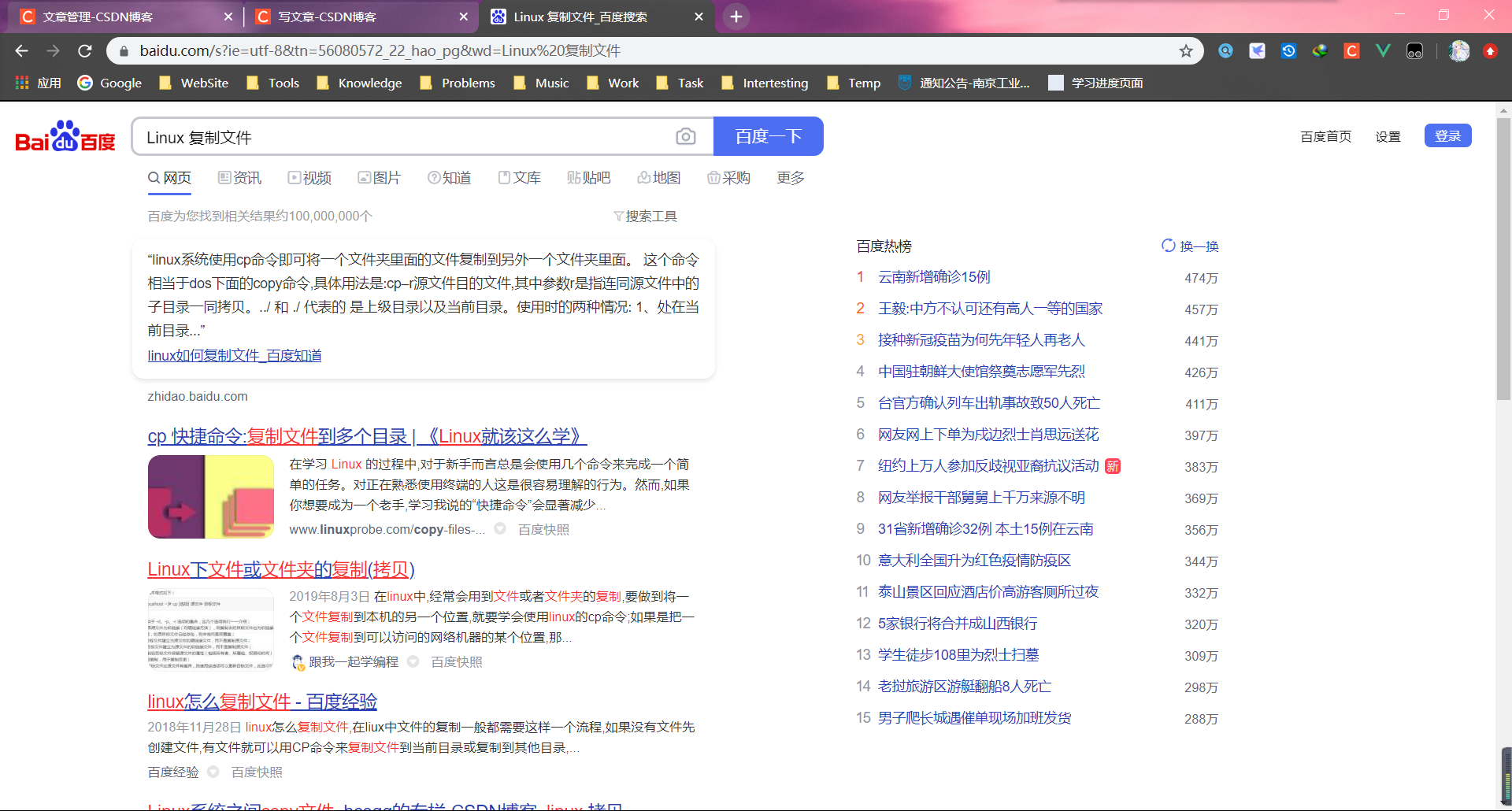Open the Music bookmark folder

coord(541,83)
